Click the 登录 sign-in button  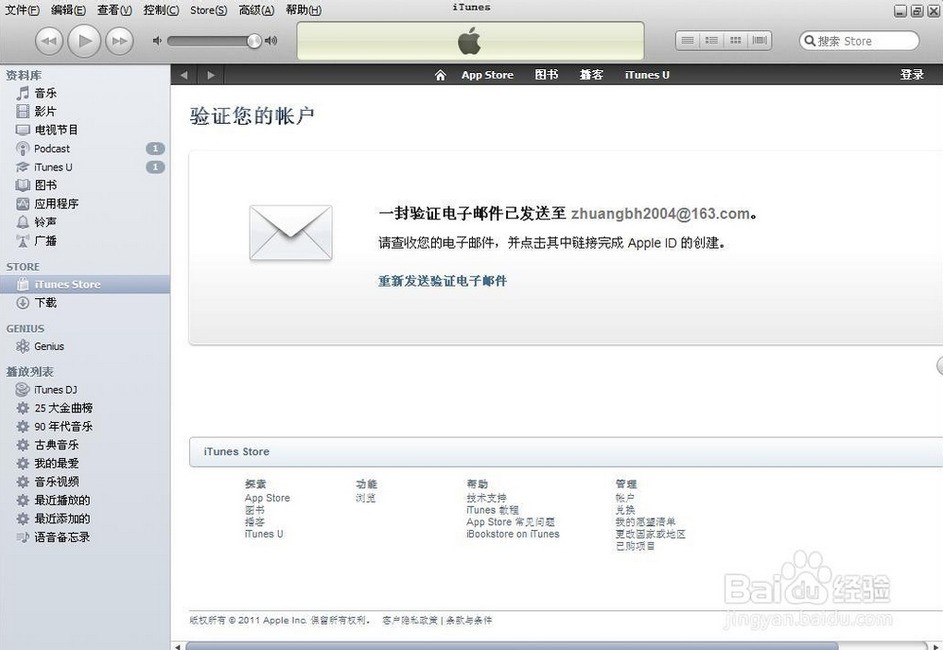click(912, 75)
